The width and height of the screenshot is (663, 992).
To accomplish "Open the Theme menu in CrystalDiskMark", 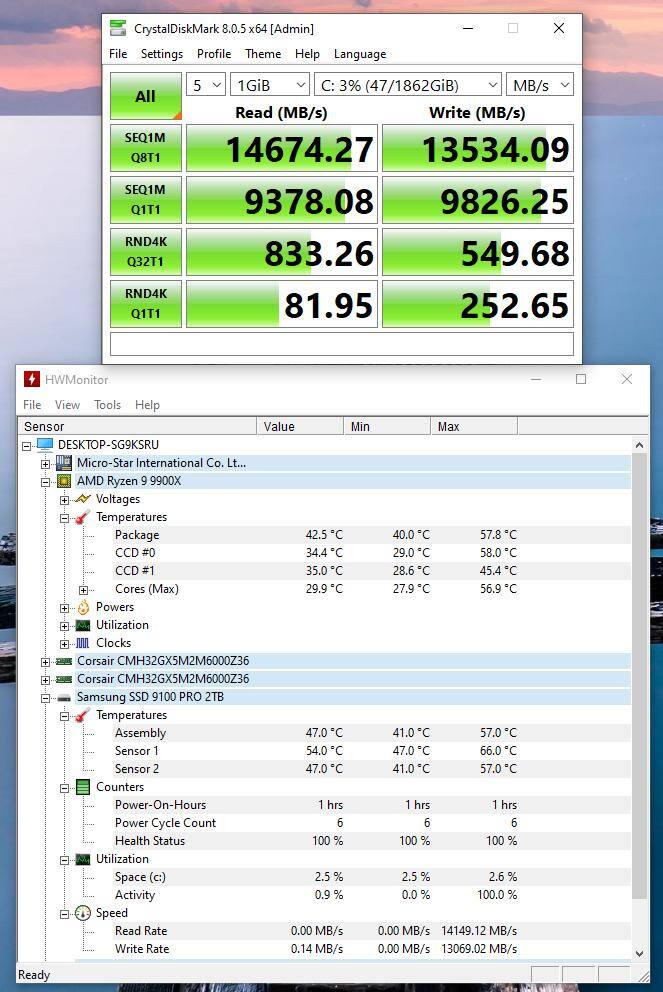I will click(x=263, y=54).
